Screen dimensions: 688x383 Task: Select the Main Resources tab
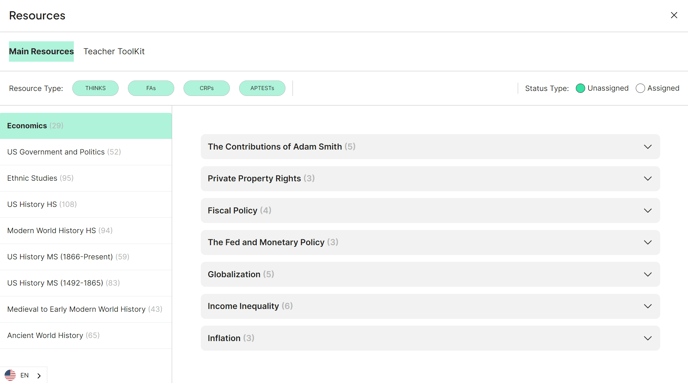click(x=41, y=51)
